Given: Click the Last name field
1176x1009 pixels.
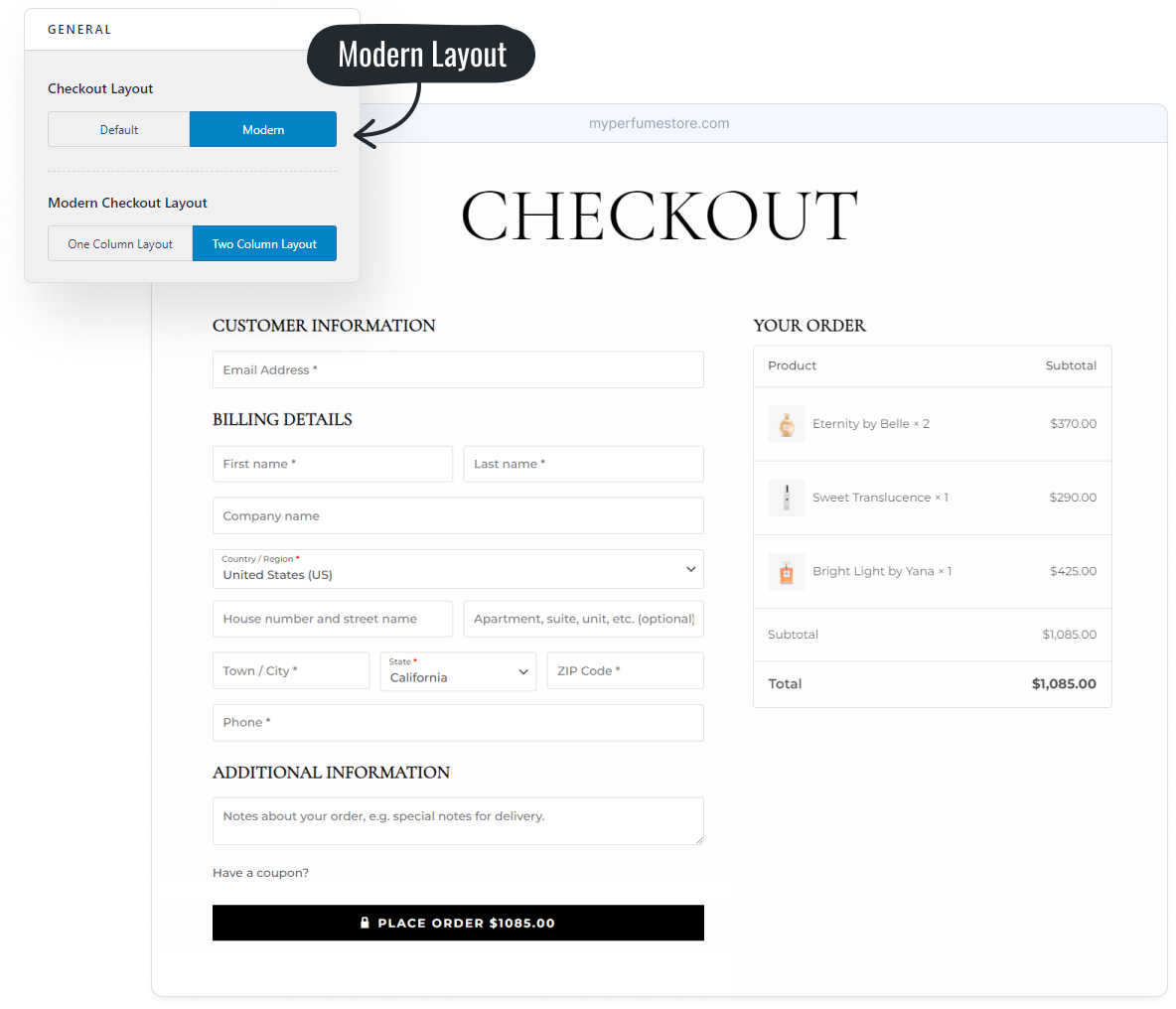Looking at the screenshot, I should point(583,464).
